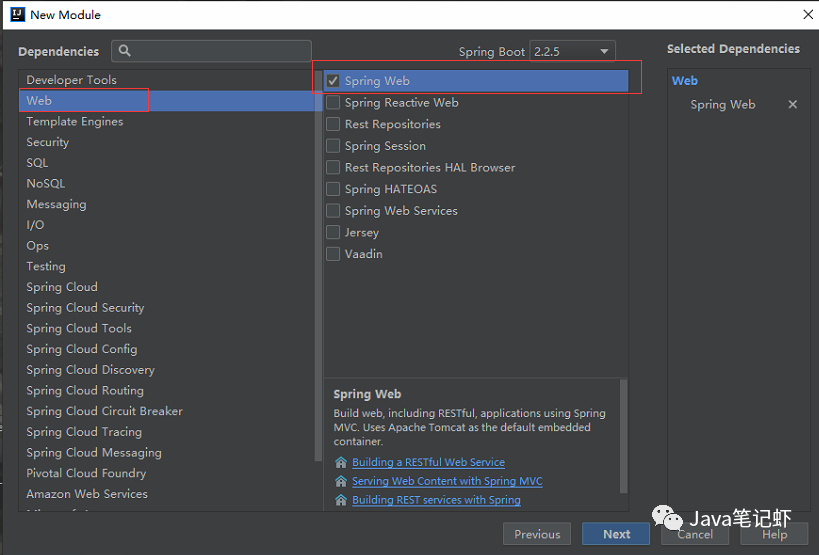Click the Cancel button
Screen dimensions: 819x555
tap(695, 534)
